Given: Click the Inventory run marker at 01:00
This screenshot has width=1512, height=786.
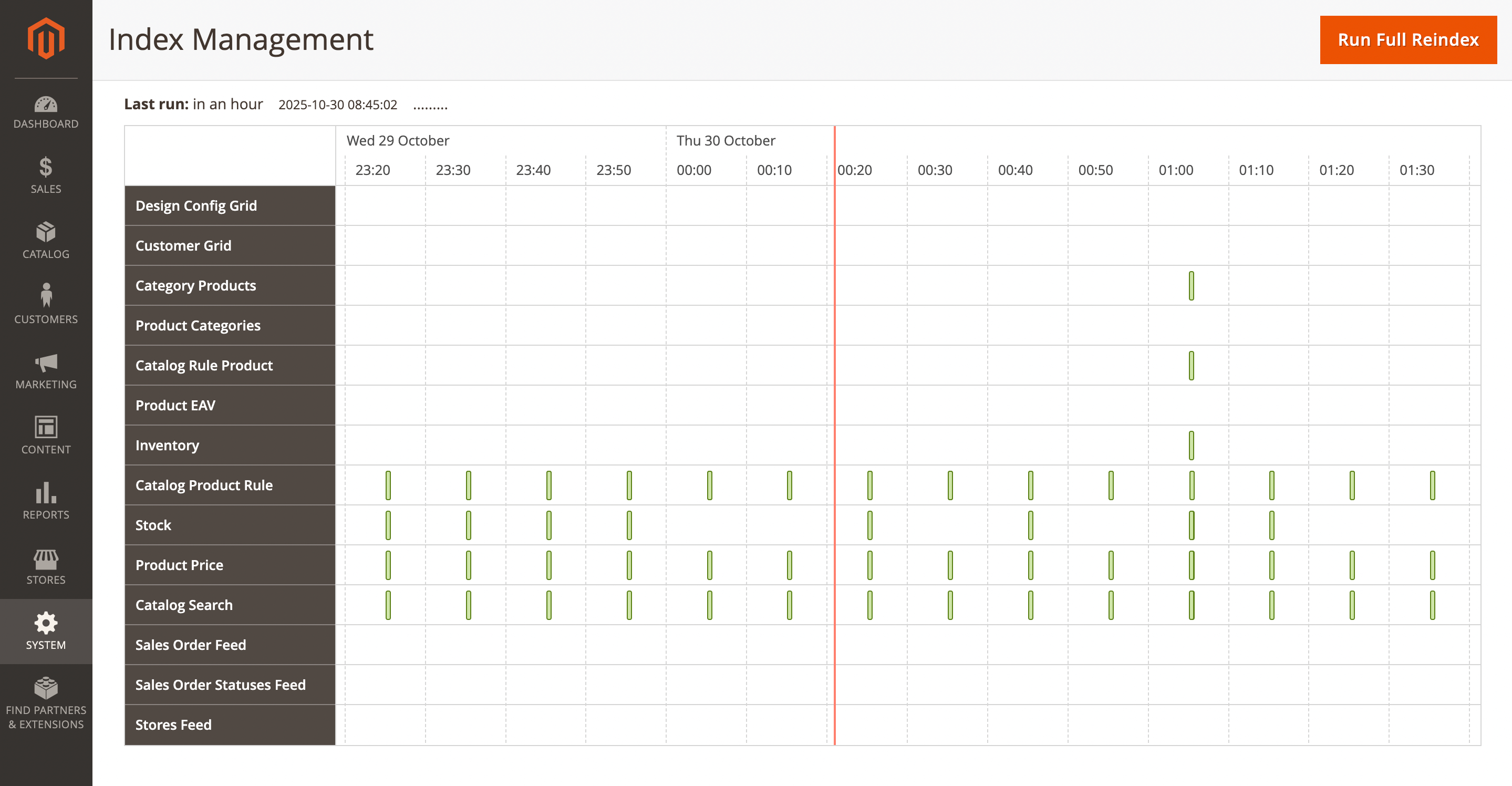Looking at the screenshot, I should click(x=1191, y=446).
